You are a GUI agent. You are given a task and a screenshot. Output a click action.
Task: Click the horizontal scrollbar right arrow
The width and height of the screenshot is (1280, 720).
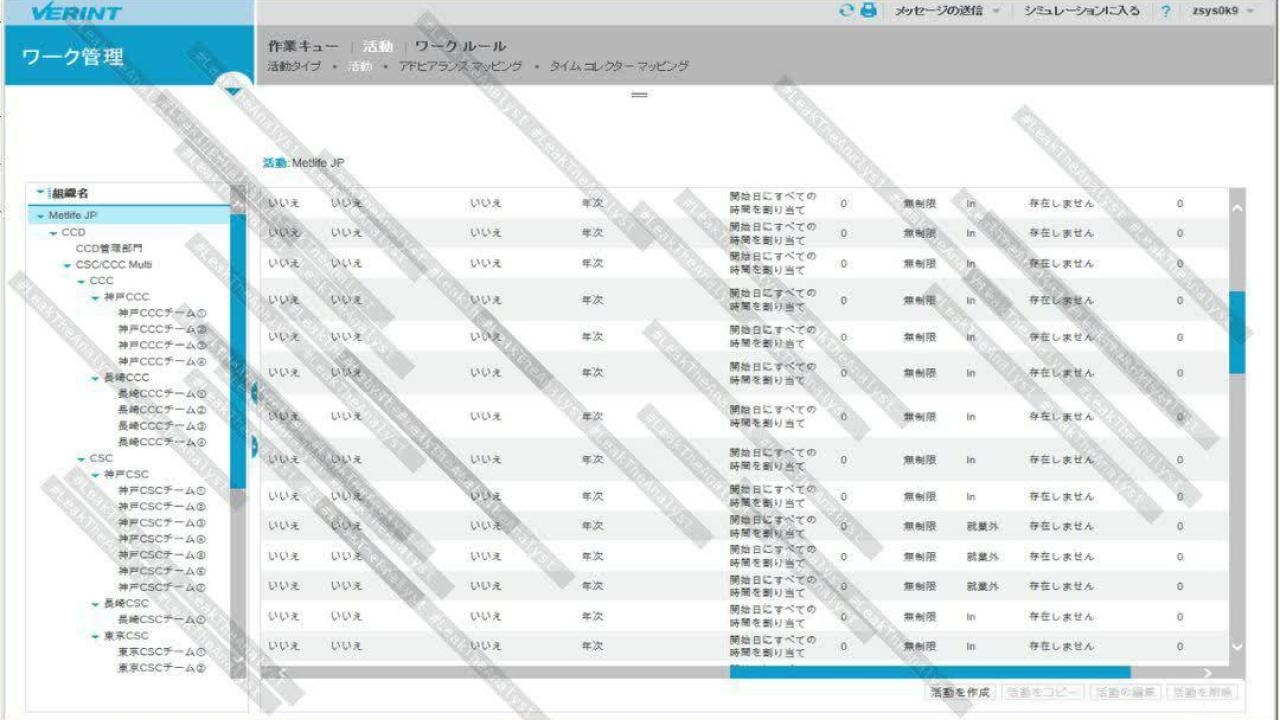tap(1207, 673)
